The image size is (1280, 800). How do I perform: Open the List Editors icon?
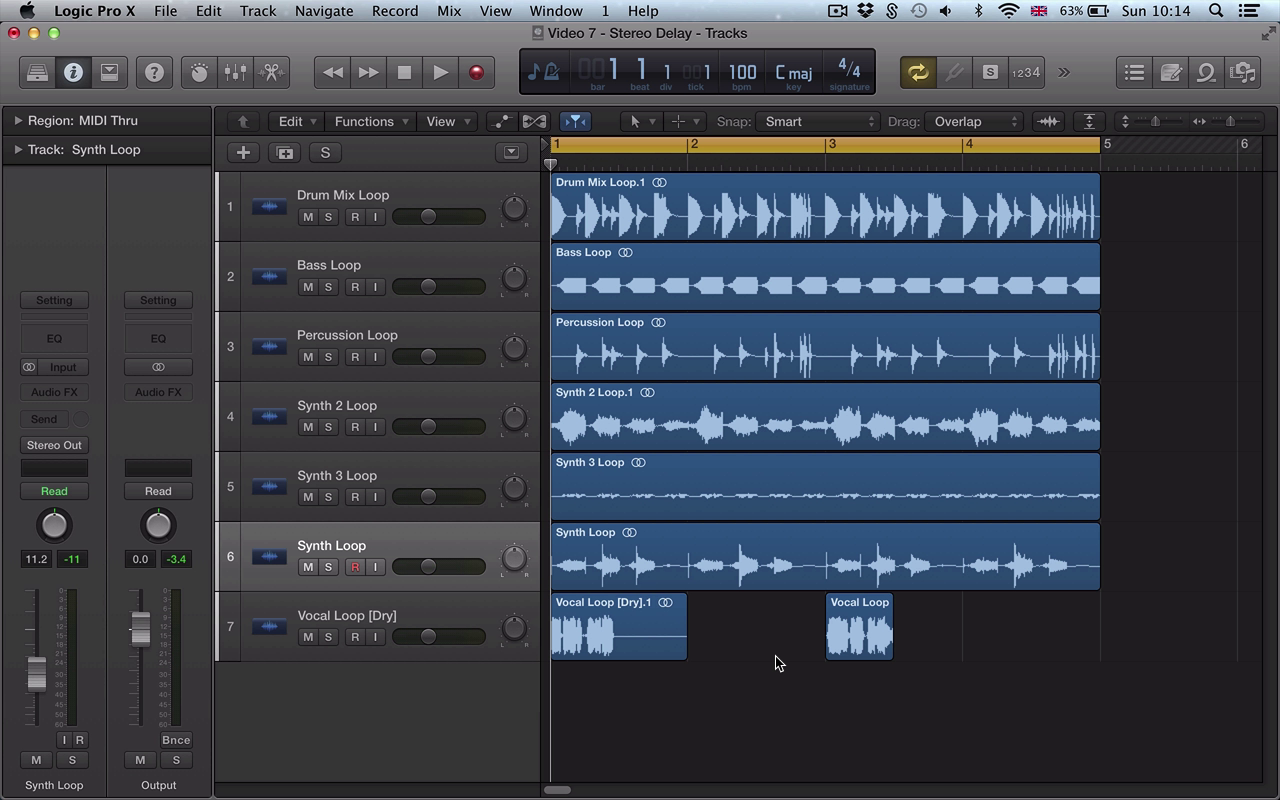pos(1134,72)
